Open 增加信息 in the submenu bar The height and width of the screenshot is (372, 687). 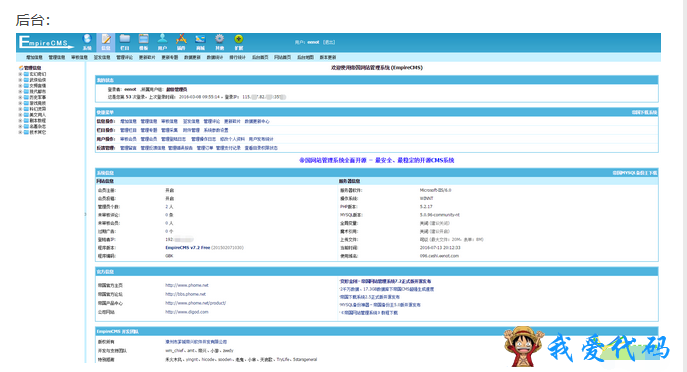pos(34,57)
